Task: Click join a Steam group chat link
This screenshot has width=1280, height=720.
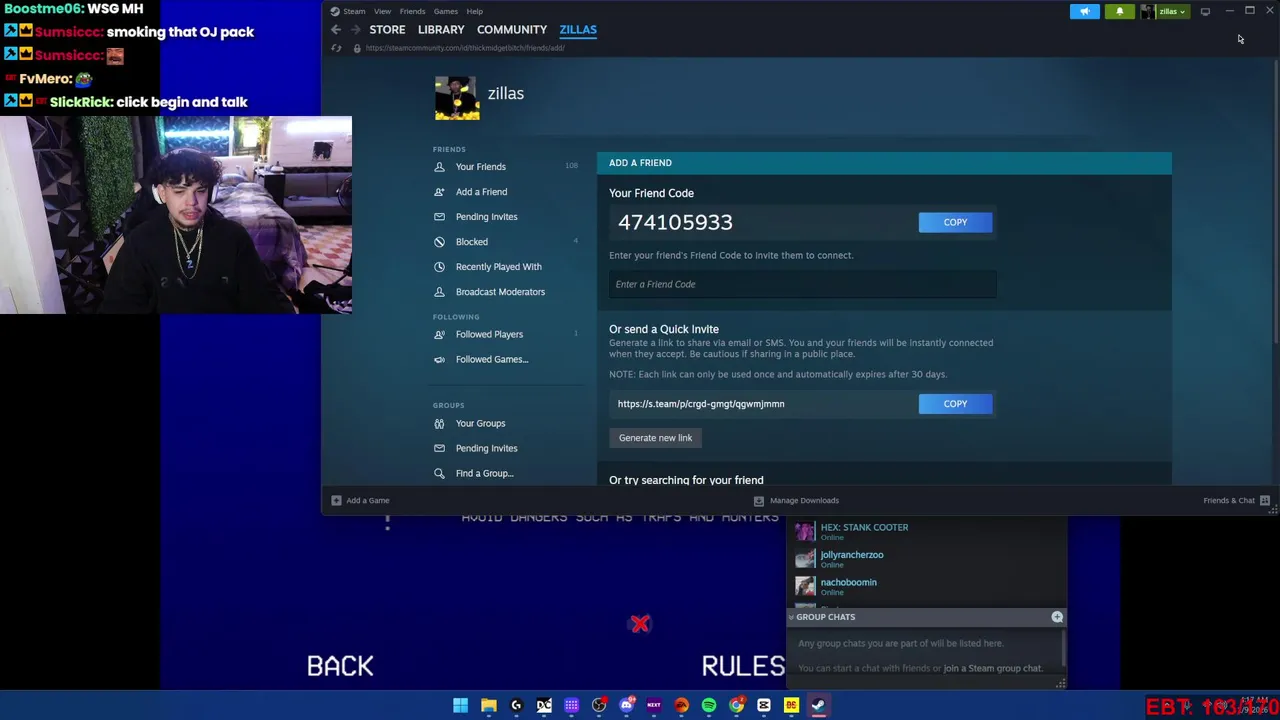Action: pos(992,668)
